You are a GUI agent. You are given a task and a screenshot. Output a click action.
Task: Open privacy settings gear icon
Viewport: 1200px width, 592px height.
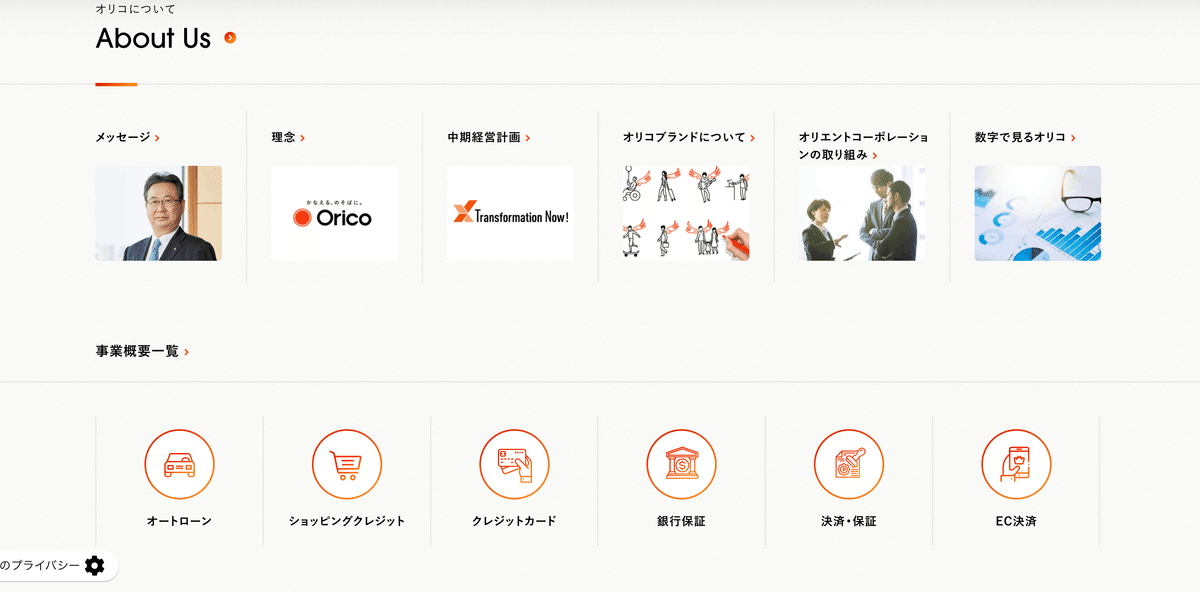[94, 566]
